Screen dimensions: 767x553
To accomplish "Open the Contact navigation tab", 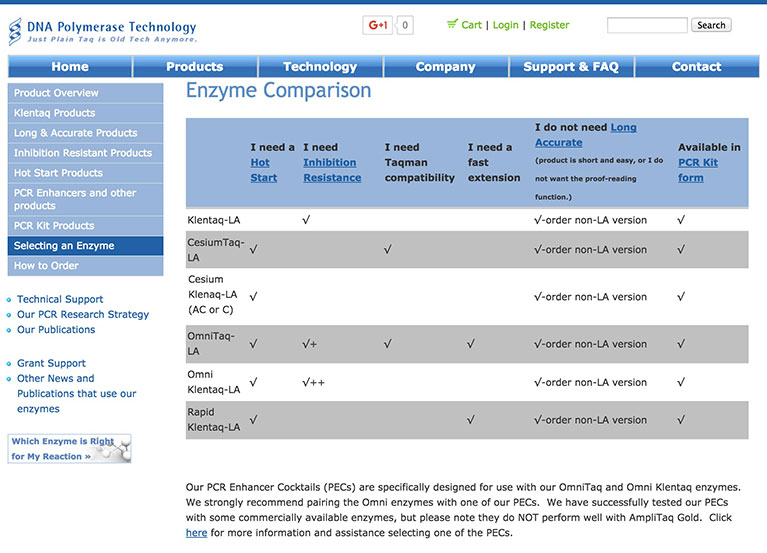I will (697, 66).
